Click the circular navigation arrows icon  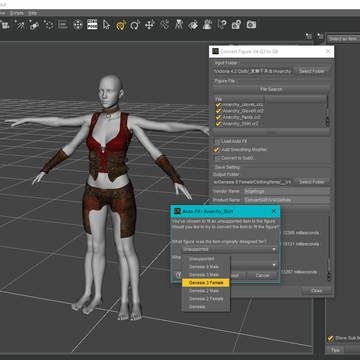pos(78,25)
